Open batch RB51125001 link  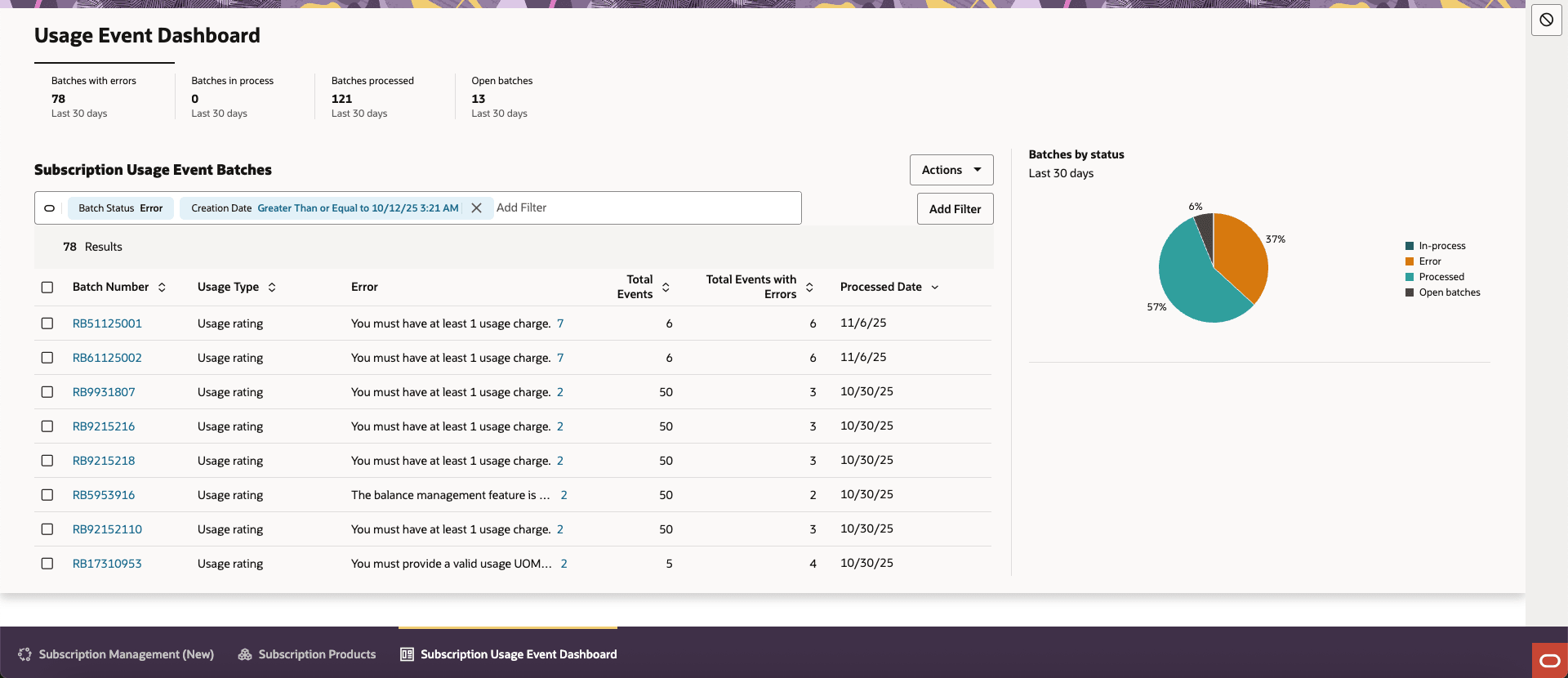tap(107, 323)
